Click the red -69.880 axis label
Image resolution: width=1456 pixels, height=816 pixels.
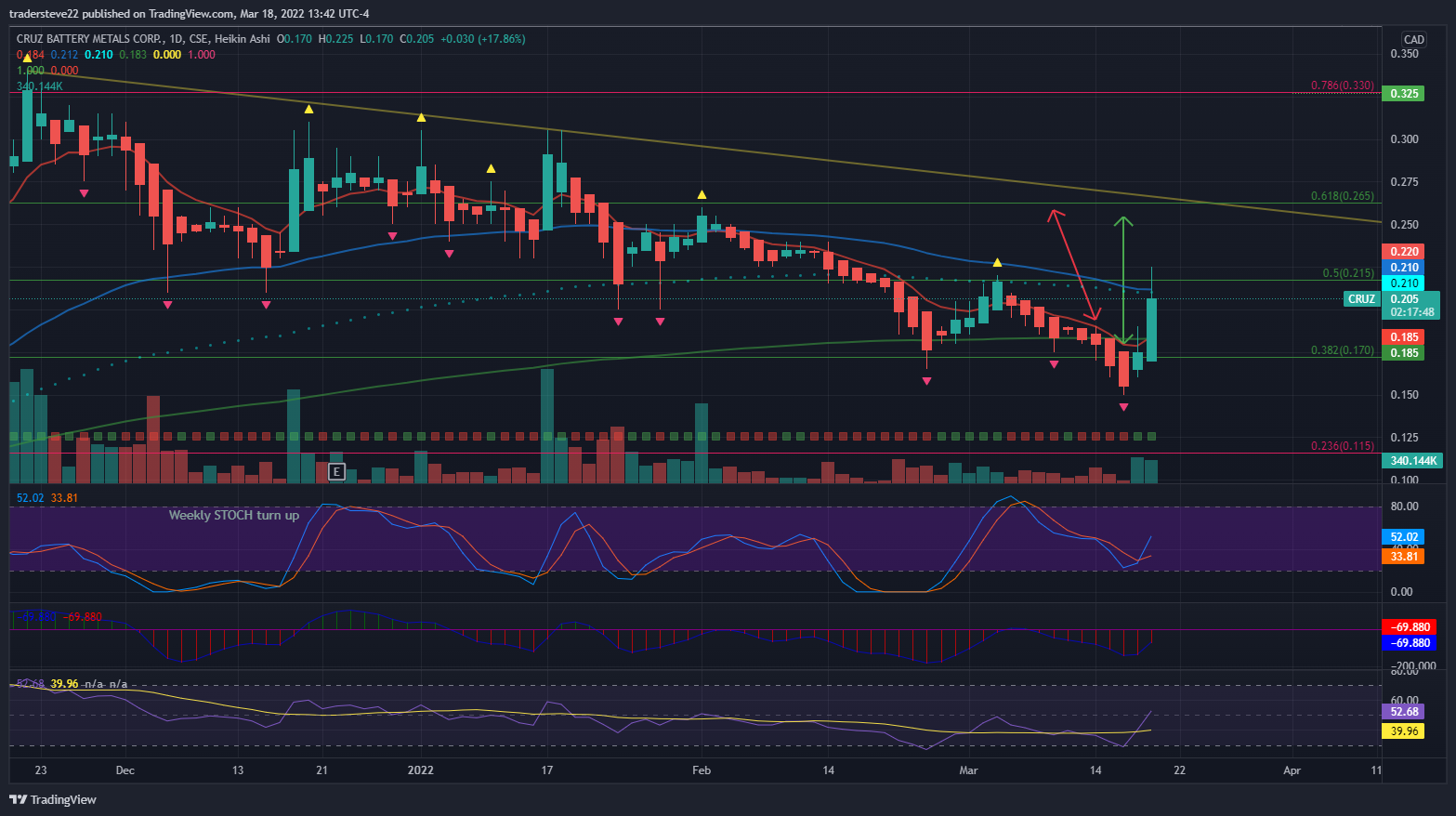pyautogui.click(x=1409, y=627)
